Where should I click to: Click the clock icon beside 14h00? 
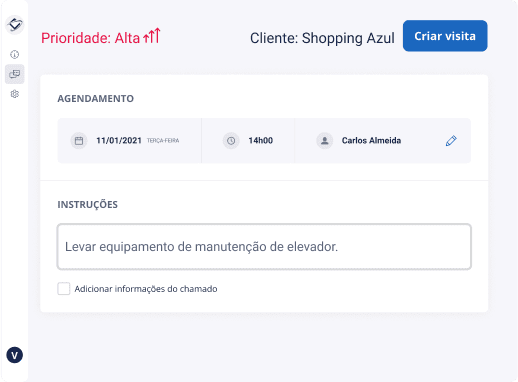(x=231, y=141)
